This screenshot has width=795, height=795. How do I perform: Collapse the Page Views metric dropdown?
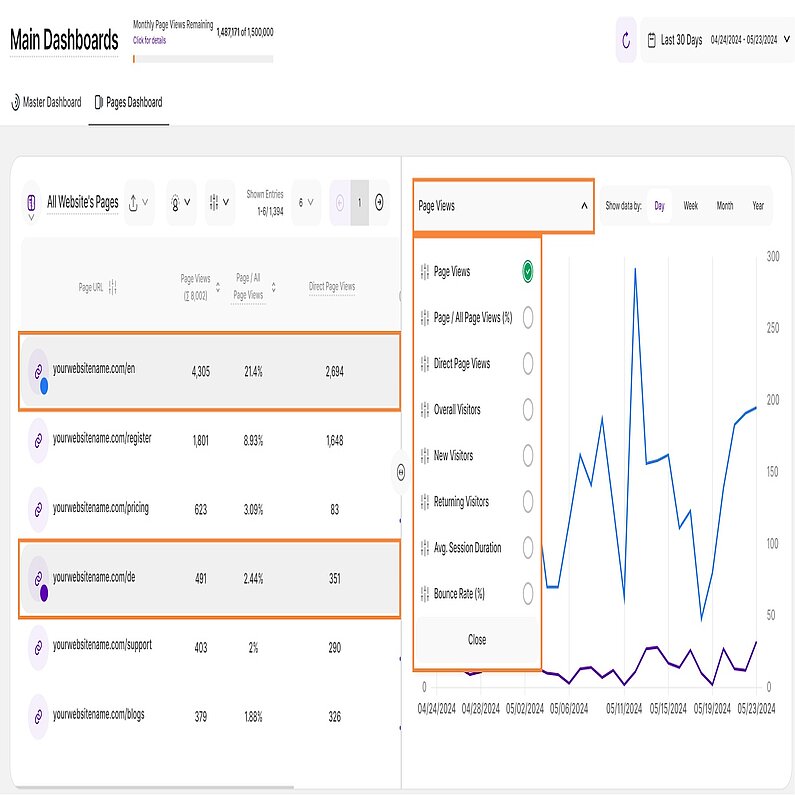coord(583,206)
